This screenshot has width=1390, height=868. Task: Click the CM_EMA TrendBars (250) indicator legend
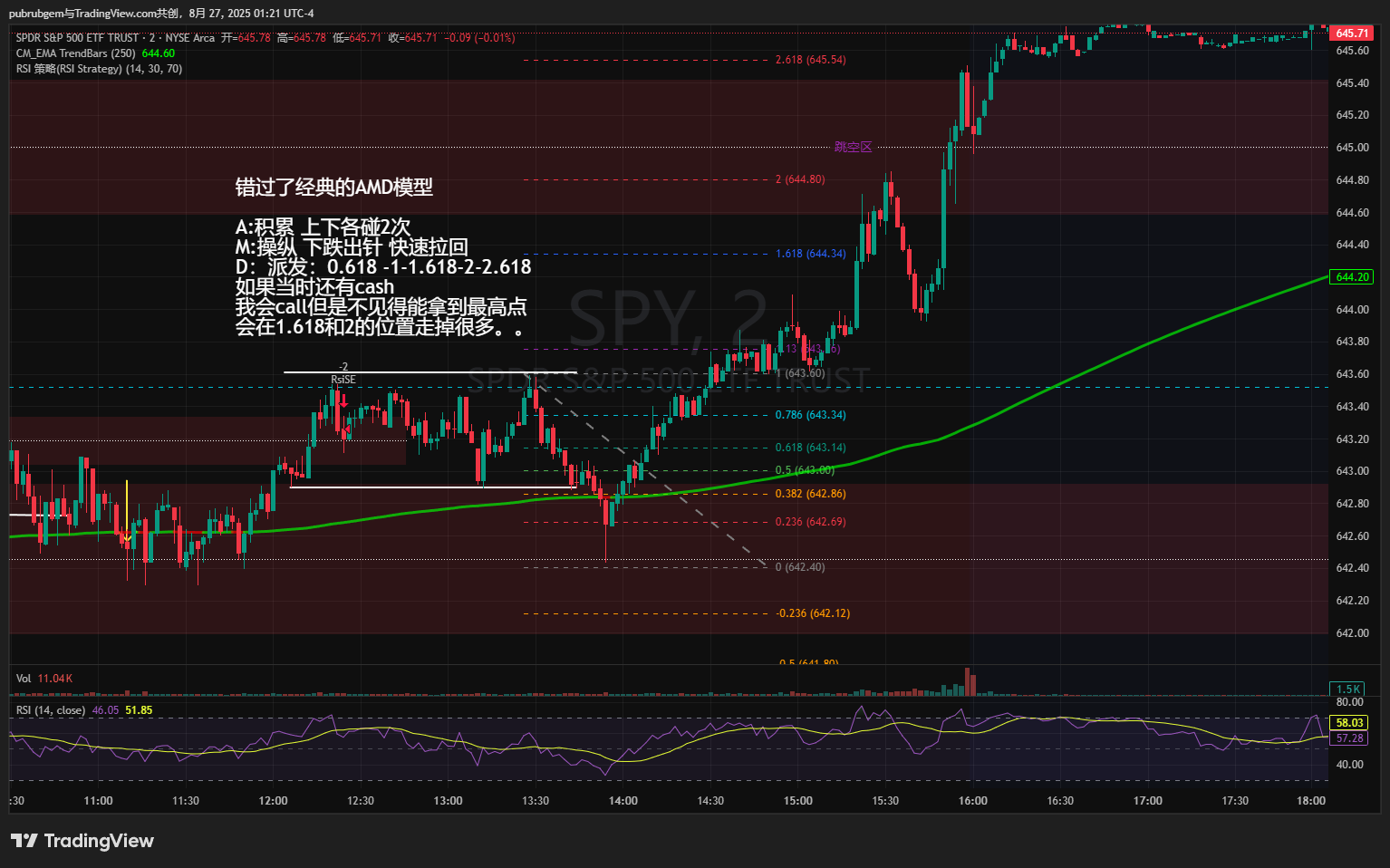point(76,53)
